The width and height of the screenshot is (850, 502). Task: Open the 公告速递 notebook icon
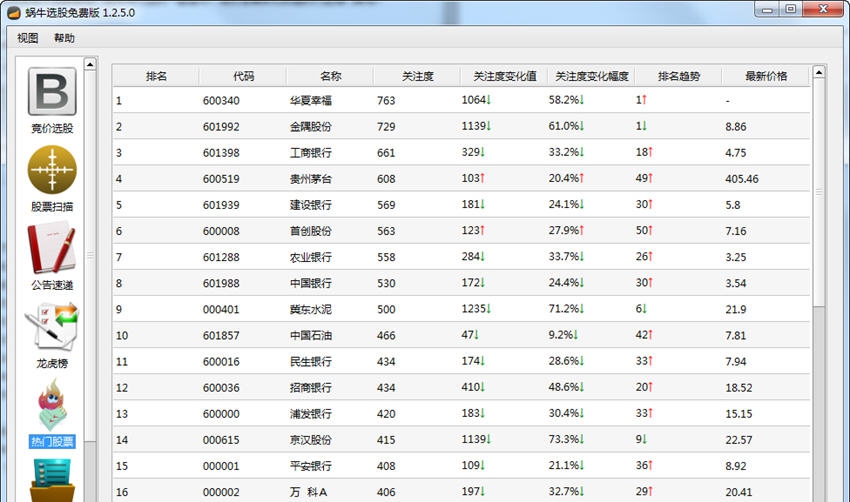[x=52, y=248]
